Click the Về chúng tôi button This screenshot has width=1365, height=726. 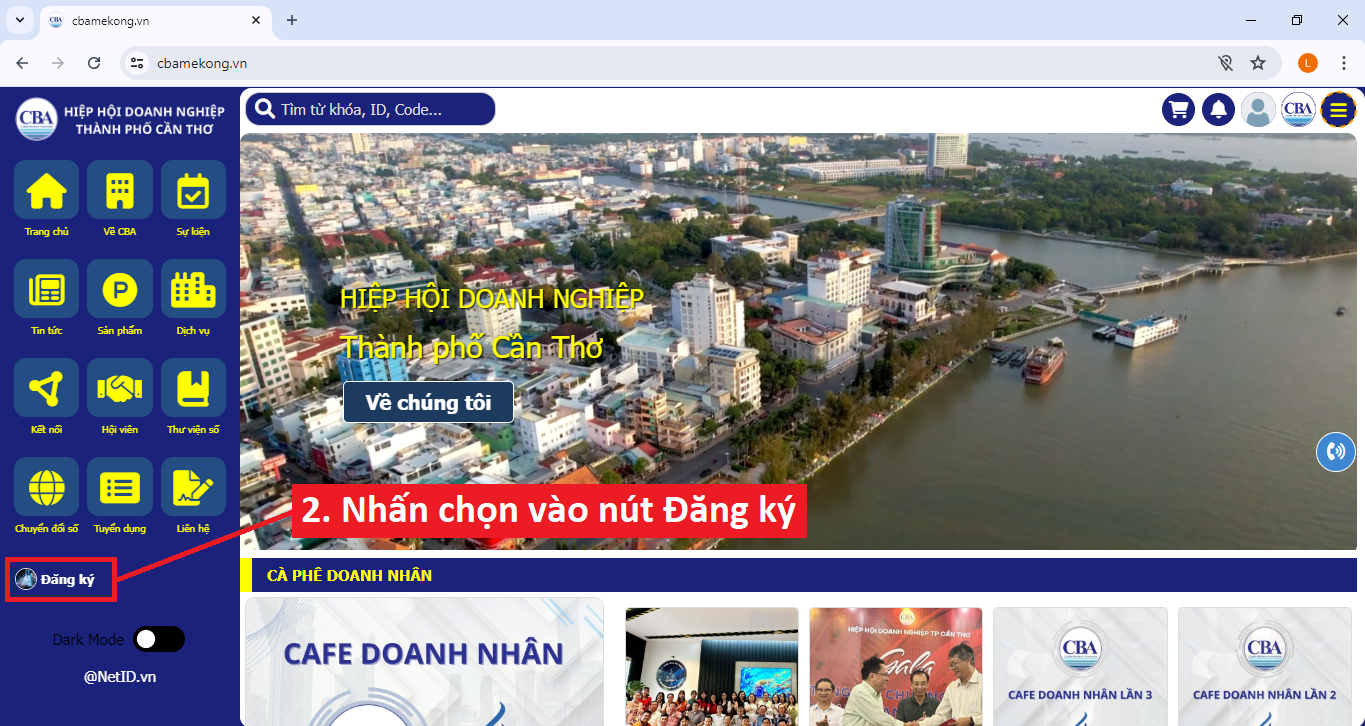point(428,403)
